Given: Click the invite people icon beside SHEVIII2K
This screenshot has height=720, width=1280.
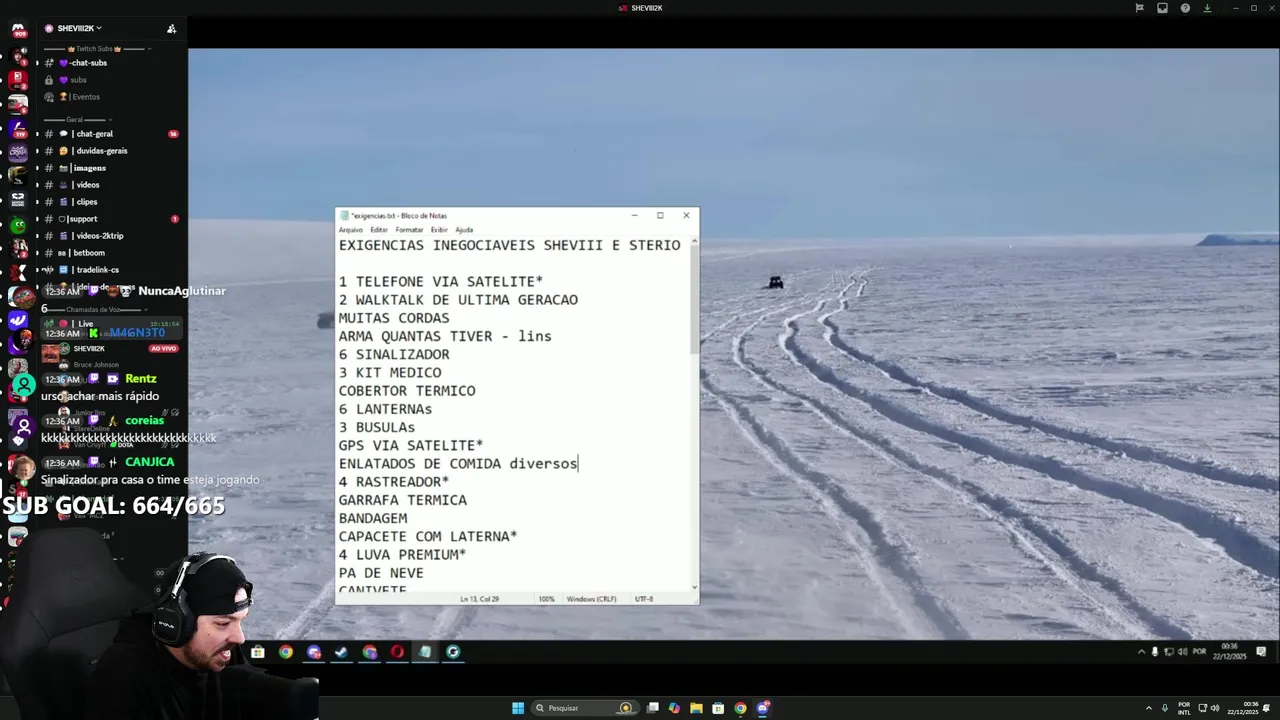Looking at the screenshot, I should (171, 29).
